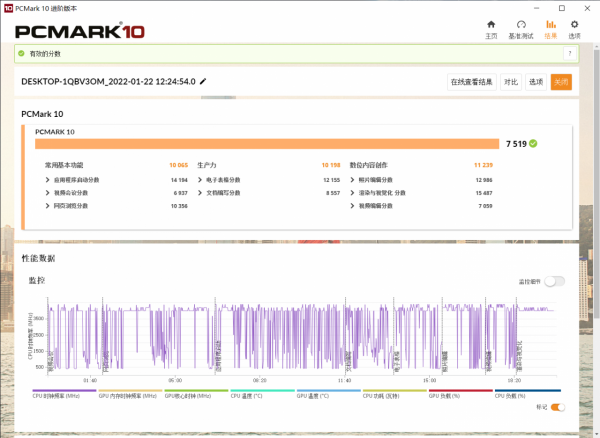Click the green checkmark beside score 7 519
This screenshot has height=438, width=600.
click(534, 143)
